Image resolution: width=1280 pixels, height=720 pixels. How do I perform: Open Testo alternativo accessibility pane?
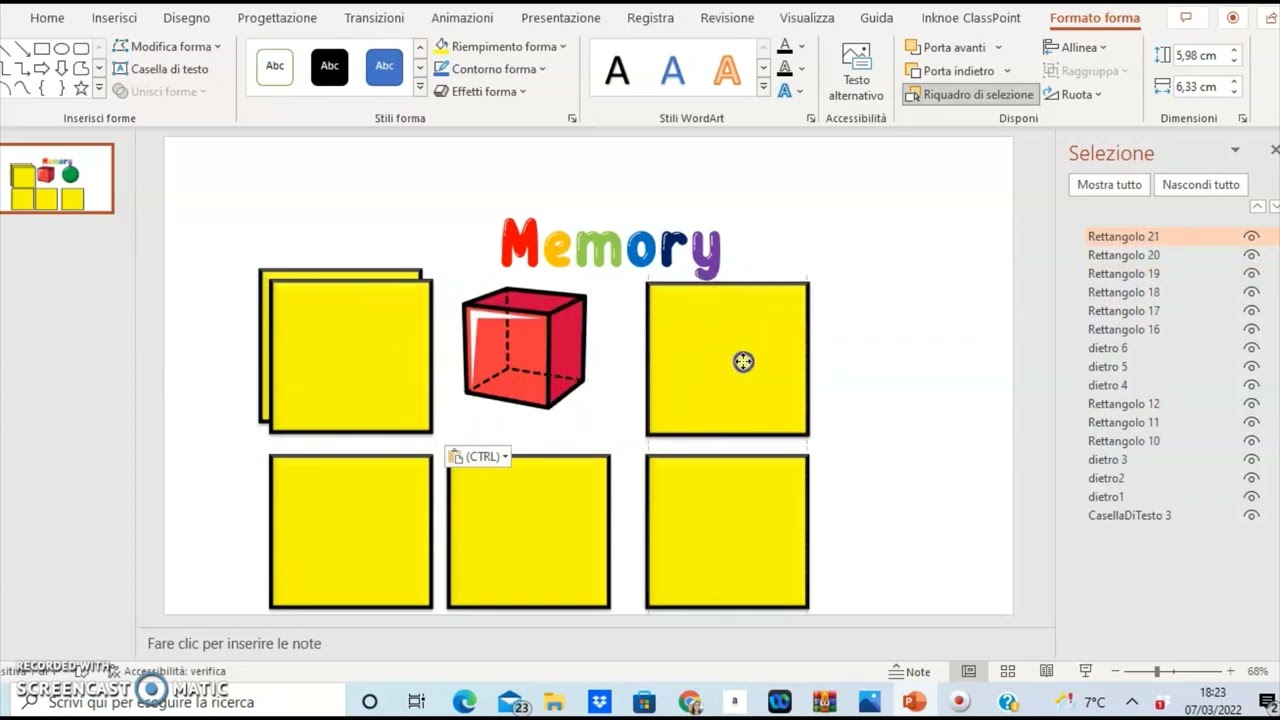[x=856, y=72]
